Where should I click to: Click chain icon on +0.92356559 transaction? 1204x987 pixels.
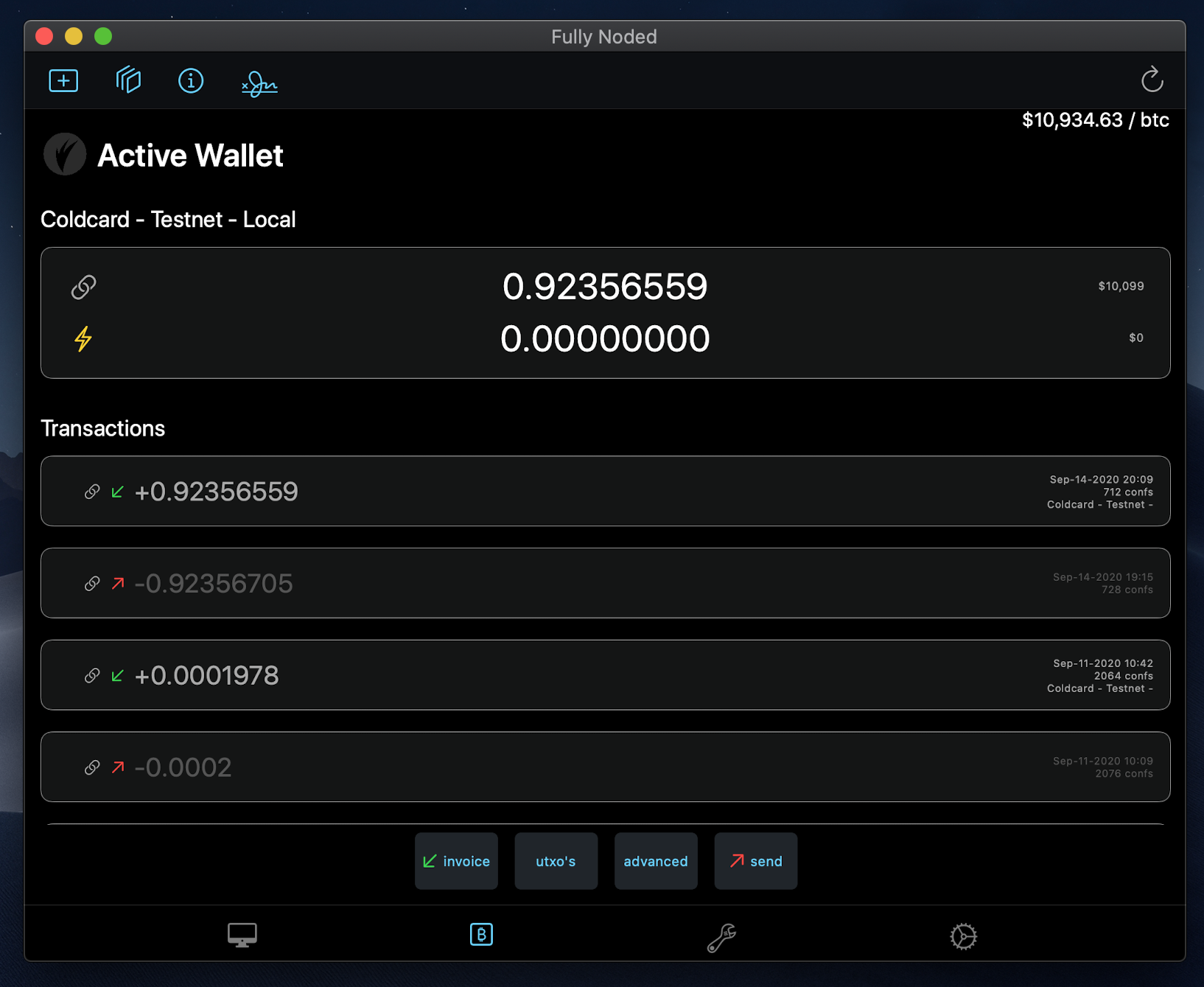pyautogui.click(x=92, y=492)
